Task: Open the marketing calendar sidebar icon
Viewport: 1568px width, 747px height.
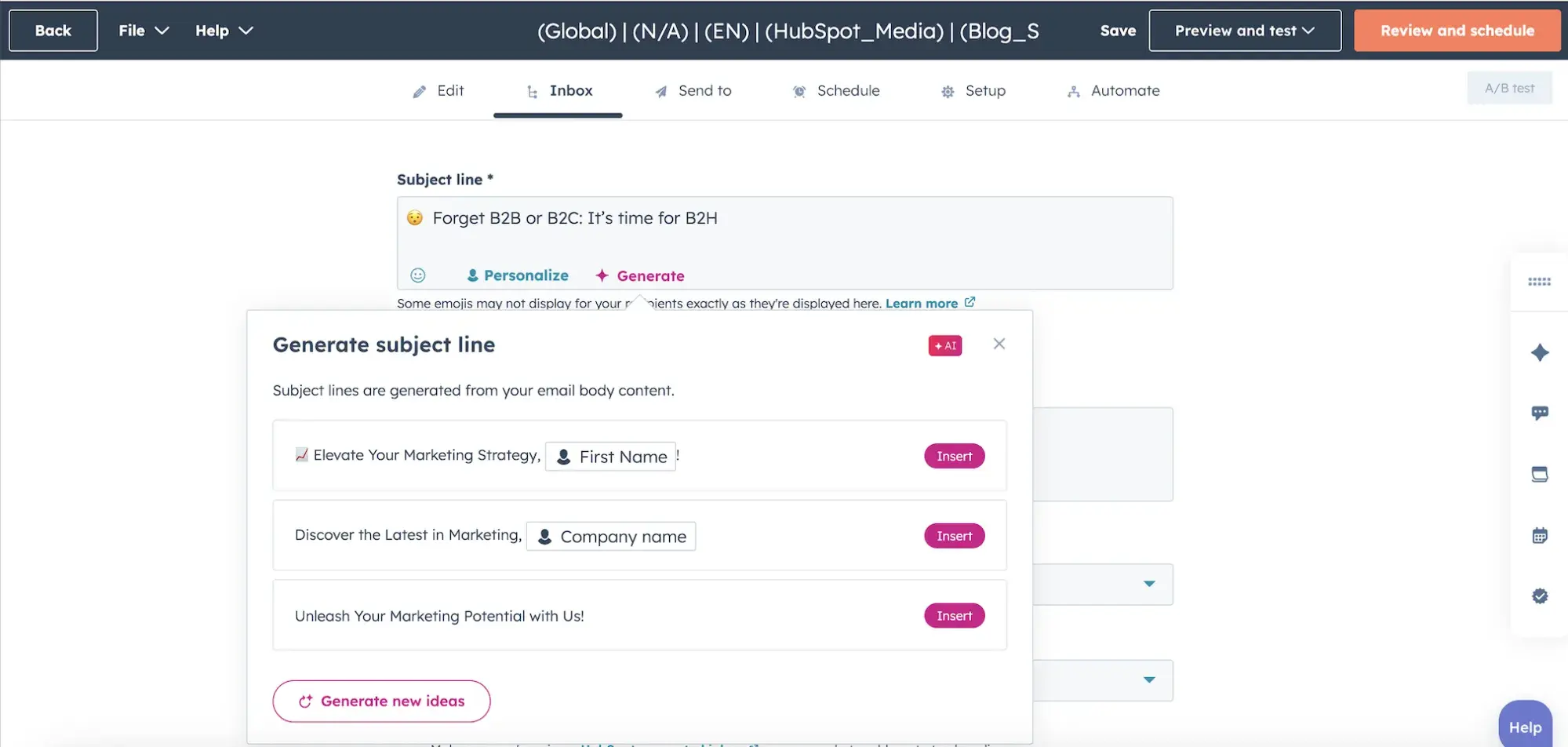Action: 1540,534
